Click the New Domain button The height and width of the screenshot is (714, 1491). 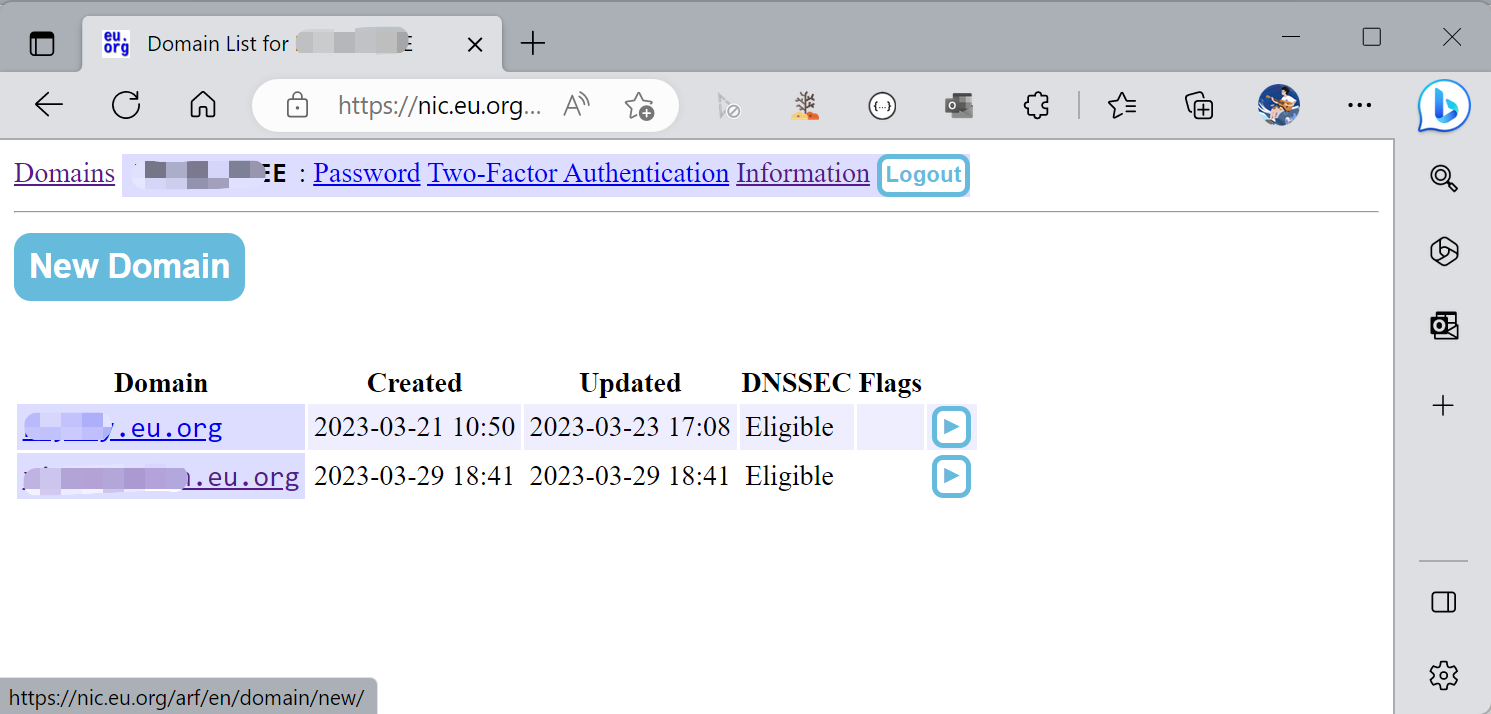pos(129,267)
